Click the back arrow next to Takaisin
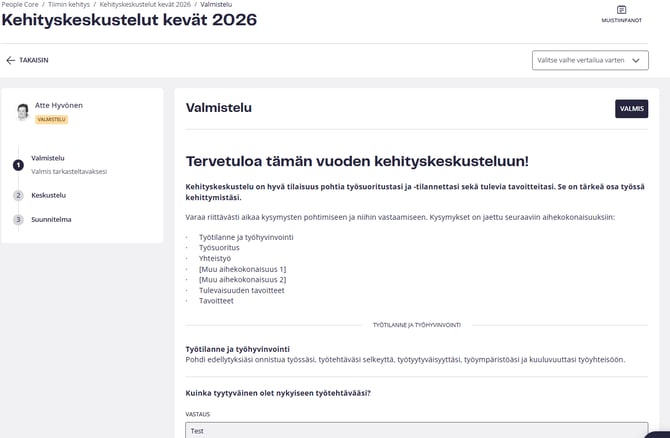The width and height of the screenshot is (670, 438). click(x=10, y=60)
